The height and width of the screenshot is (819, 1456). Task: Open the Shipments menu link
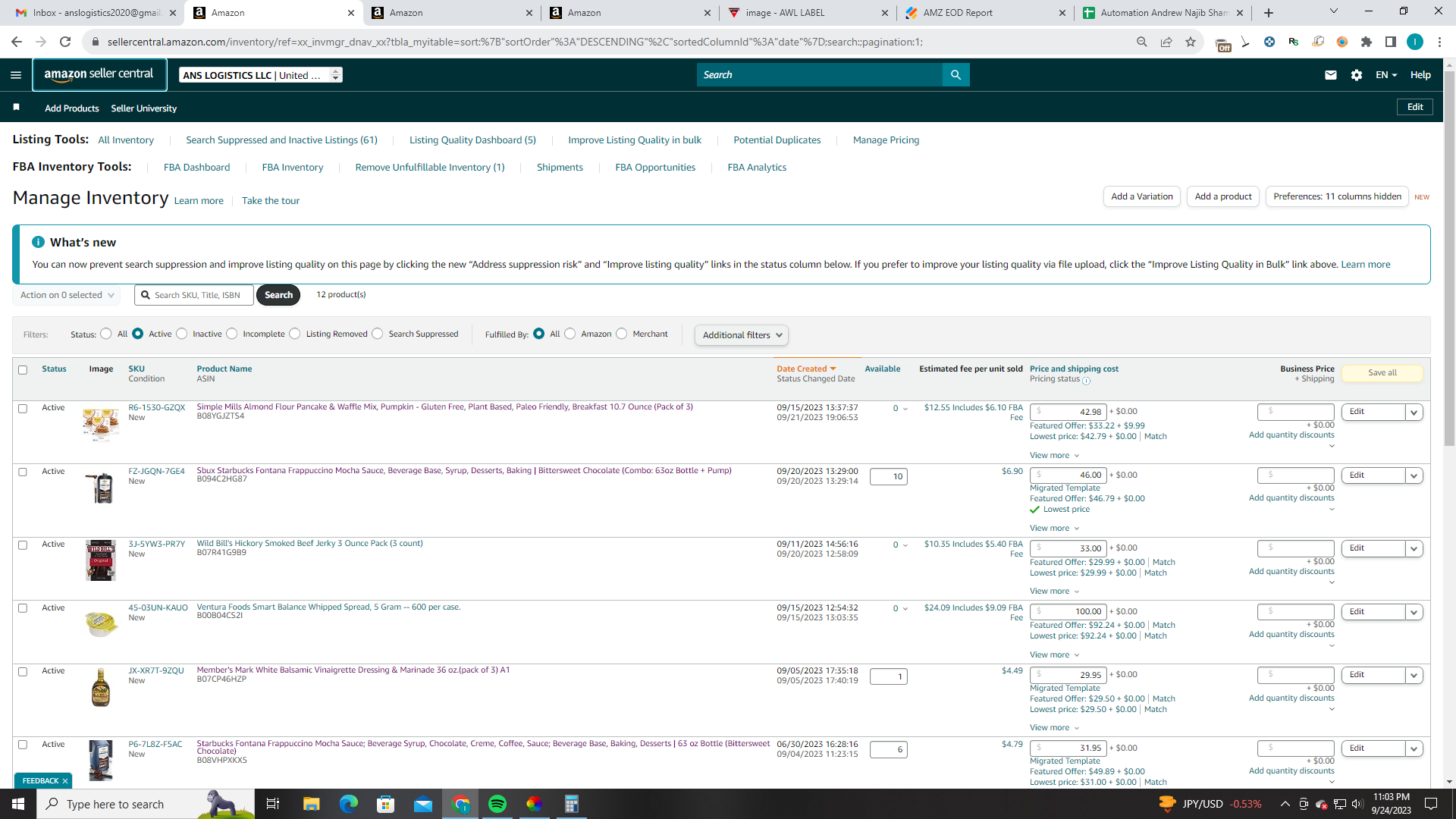[560, 168]
